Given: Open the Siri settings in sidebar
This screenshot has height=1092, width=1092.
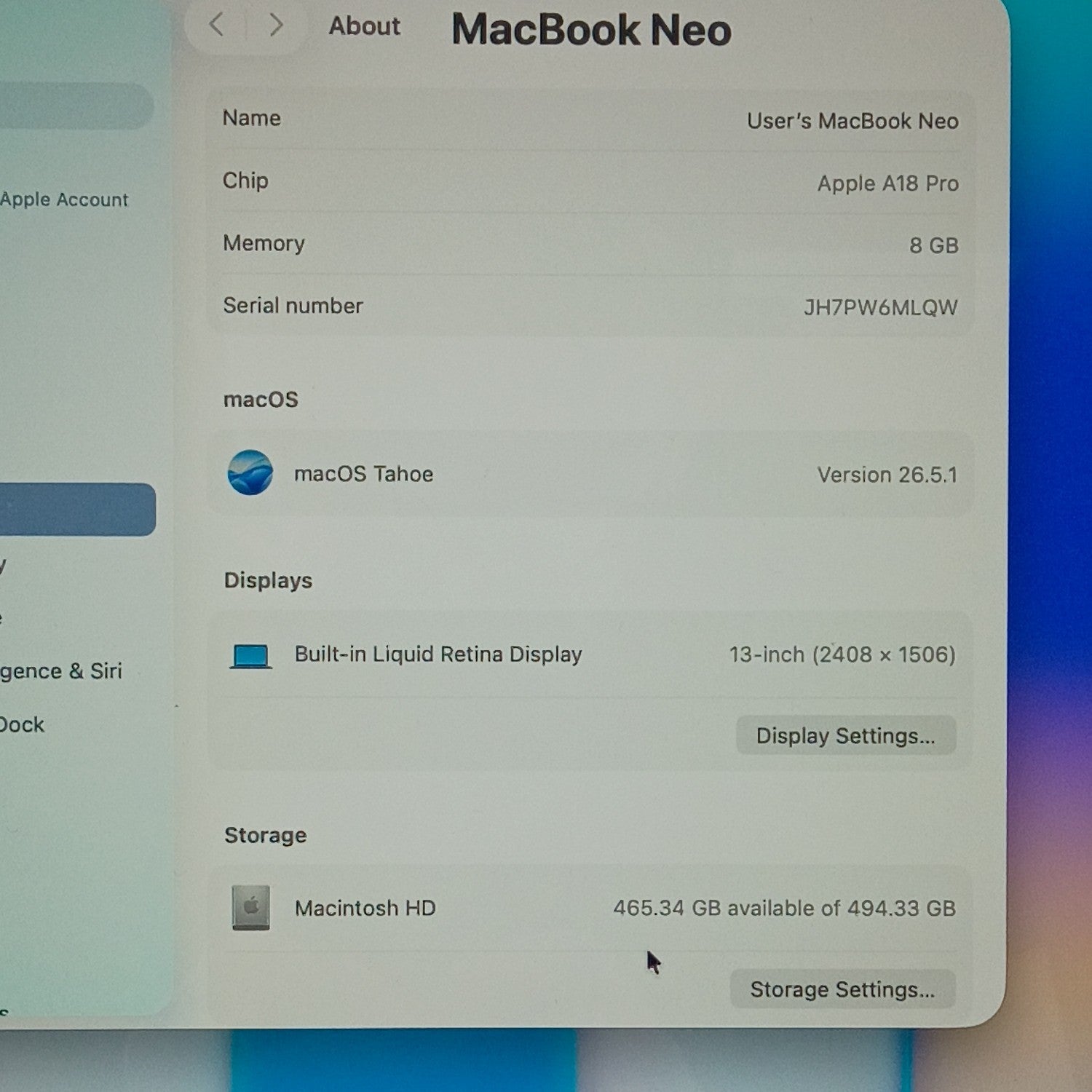Looking at the screenshot, I should (61, 670).
